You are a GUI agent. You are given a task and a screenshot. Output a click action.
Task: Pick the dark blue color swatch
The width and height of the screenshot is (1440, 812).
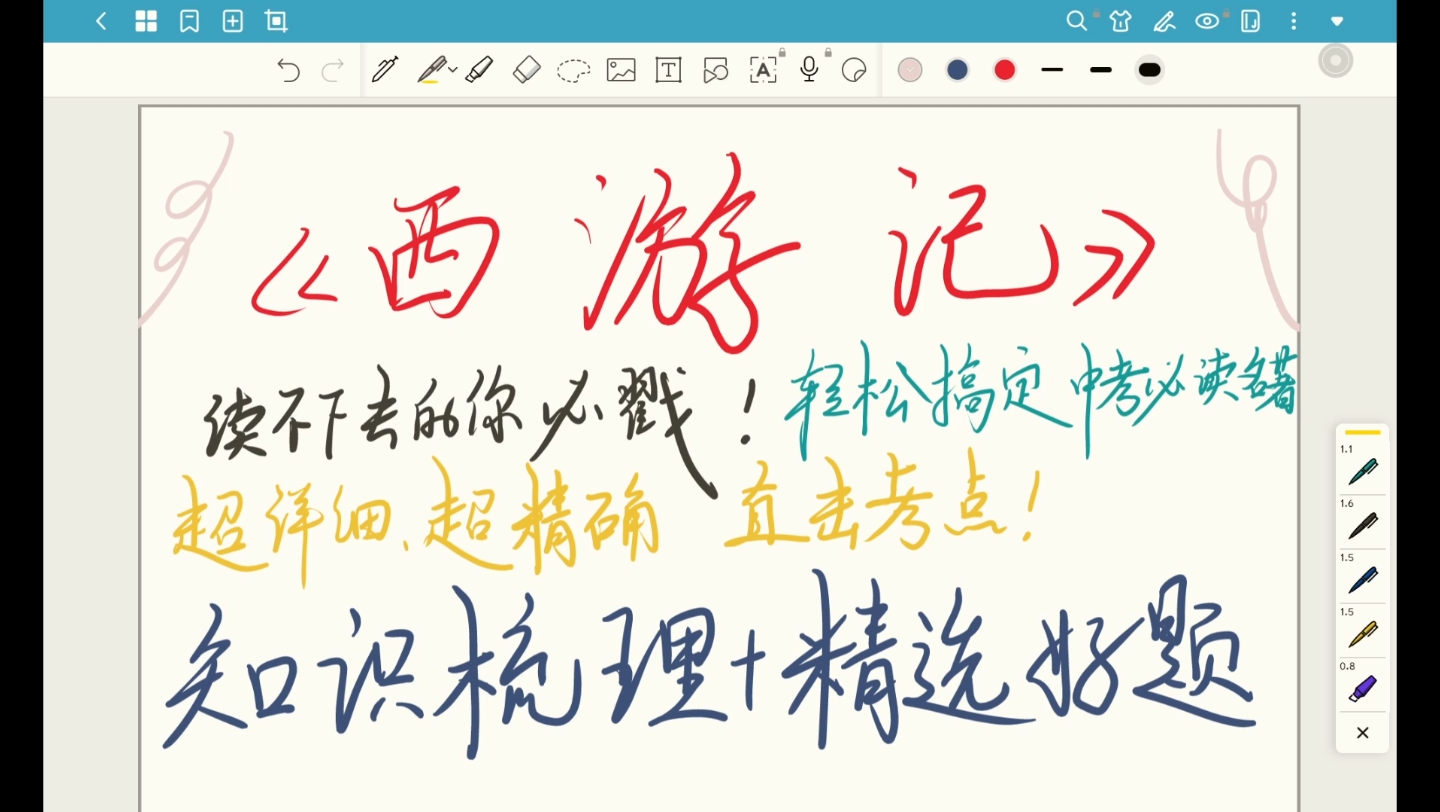(x=958, y=70)
